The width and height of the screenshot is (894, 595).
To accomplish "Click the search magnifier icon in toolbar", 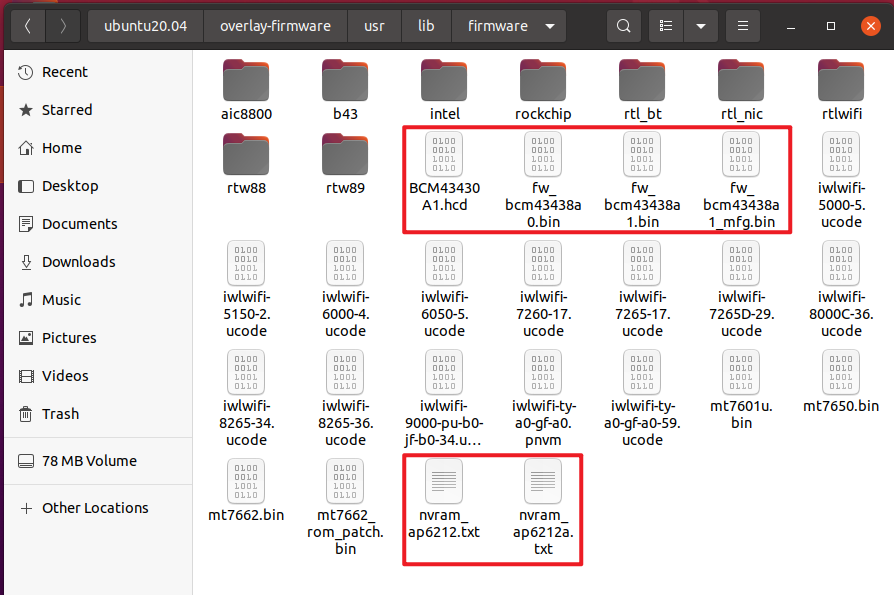I will pos(624,26).
